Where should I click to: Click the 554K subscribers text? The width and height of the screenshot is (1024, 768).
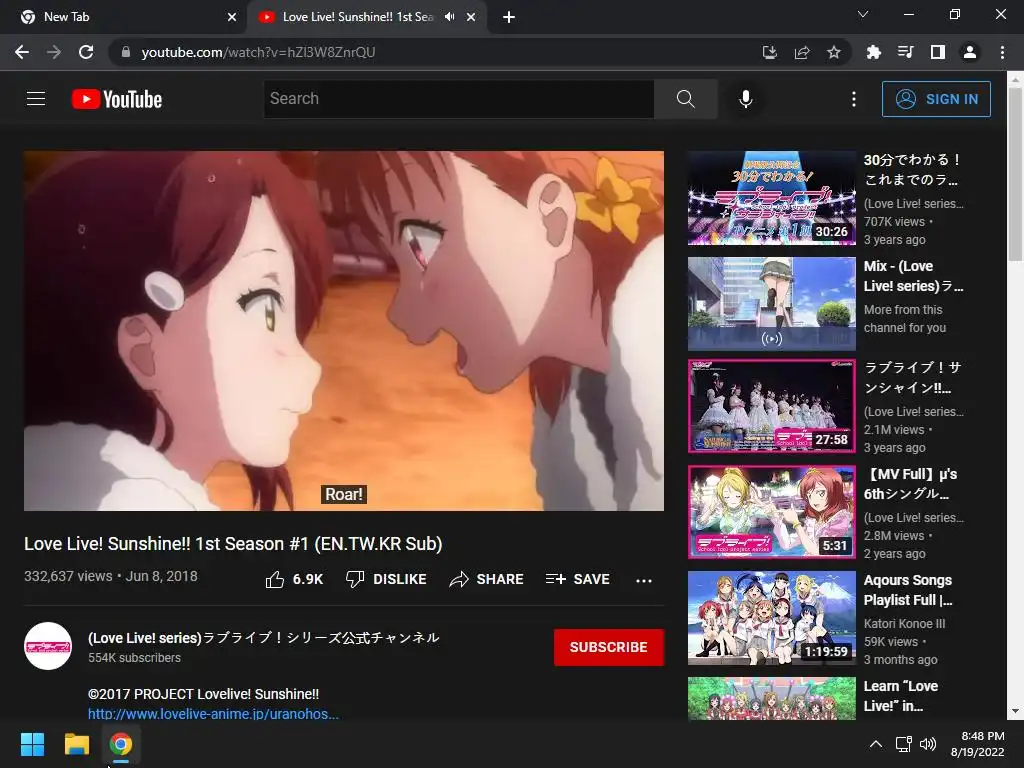[x=135, y=658]
